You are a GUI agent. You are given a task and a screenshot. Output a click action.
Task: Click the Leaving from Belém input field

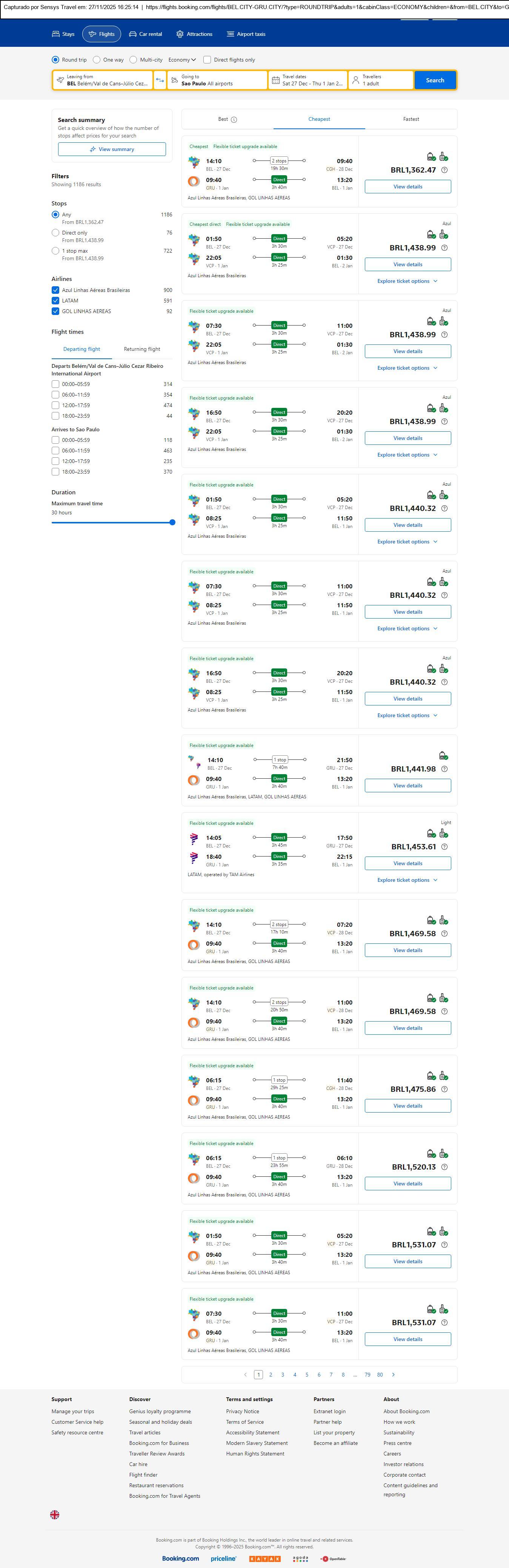[103, 80]
